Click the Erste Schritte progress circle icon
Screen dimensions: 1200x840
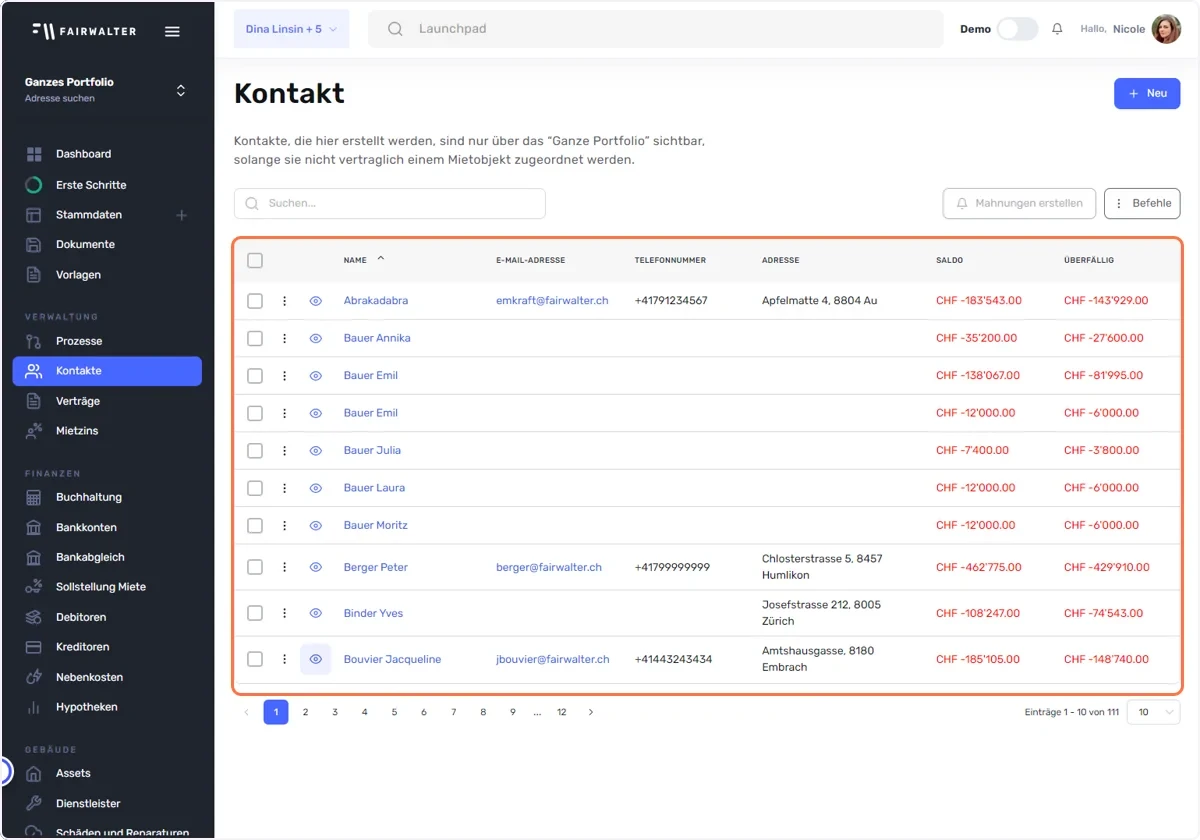point(34,185)
